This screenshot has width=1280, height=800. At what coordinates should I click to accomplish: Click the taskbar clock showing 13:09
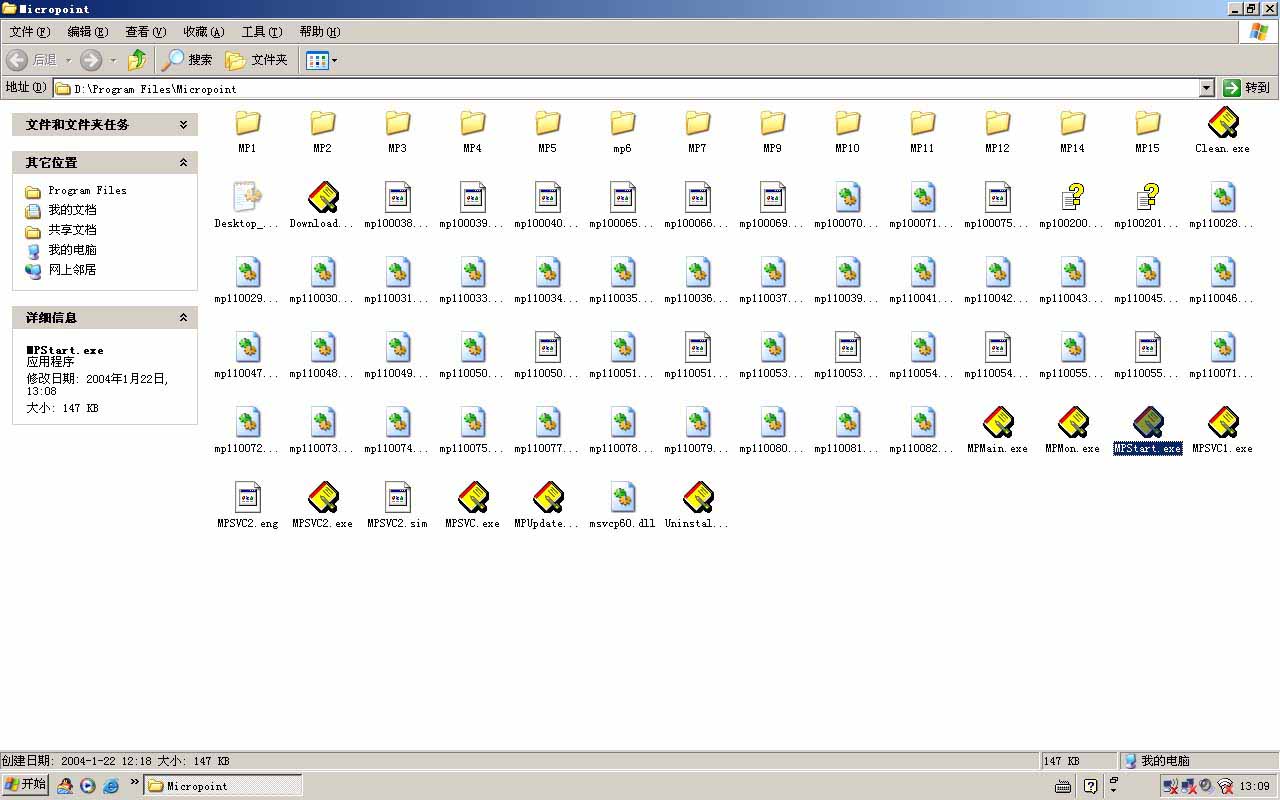point(1255,786)
